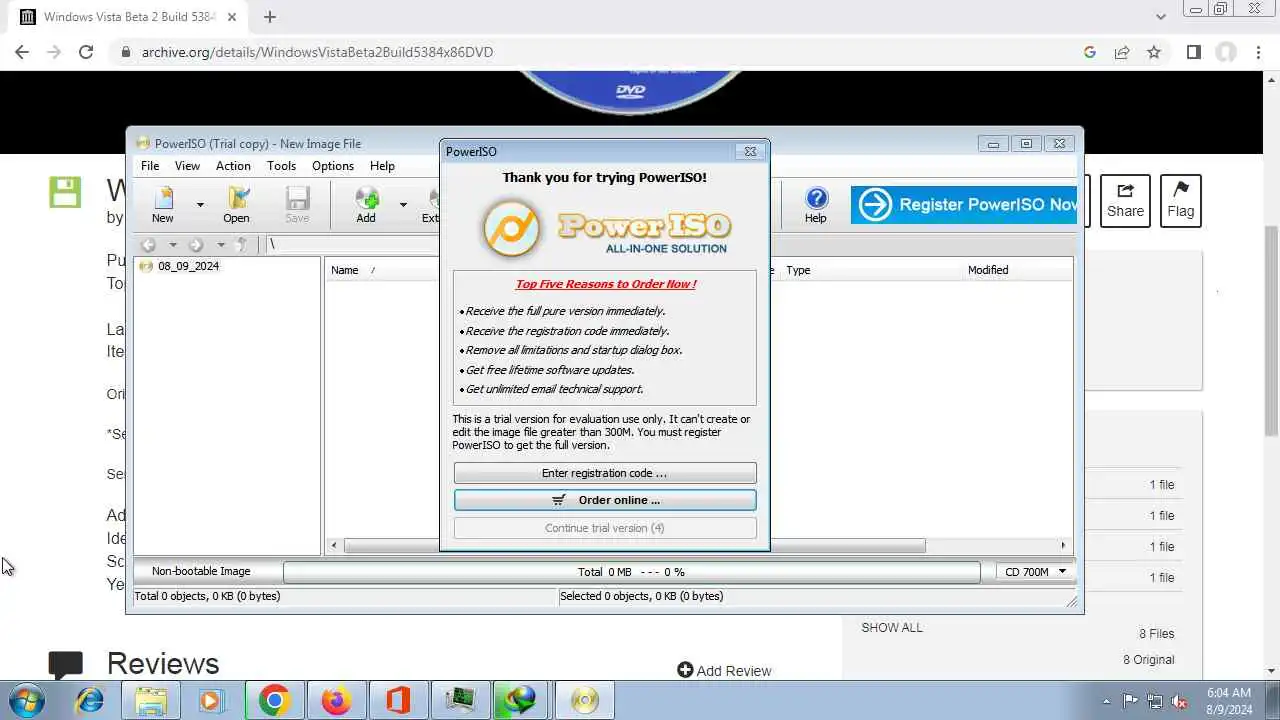Expand the forward history dropdown arrow
This screenshot has height=720, width=1280.
click(x=220, y=245)
